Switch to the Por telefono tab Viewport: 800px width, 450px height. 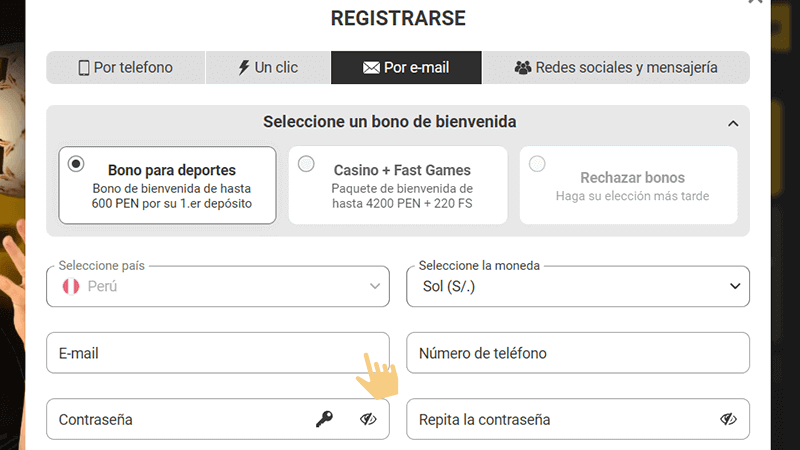click(126, 68)
